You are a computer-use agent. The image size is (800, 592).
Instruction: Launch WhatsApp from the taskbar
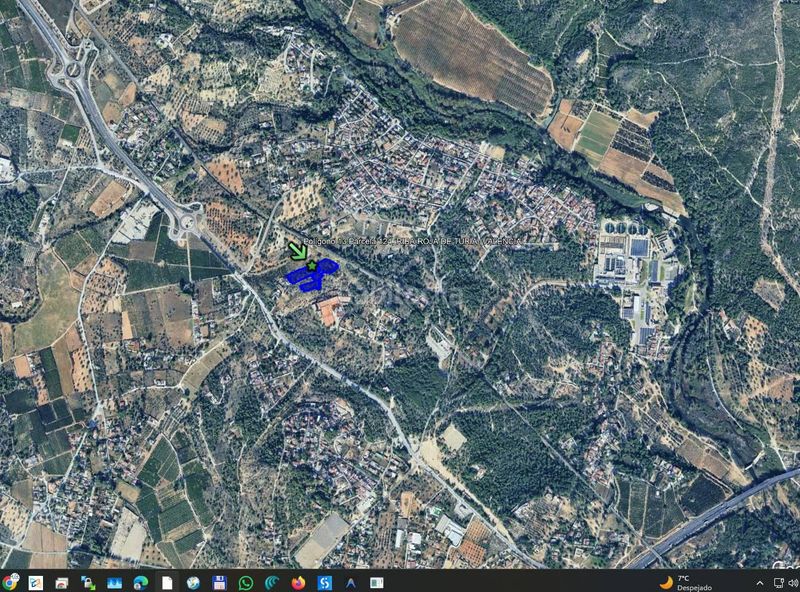pyautogui.click(x=245, y=582)
